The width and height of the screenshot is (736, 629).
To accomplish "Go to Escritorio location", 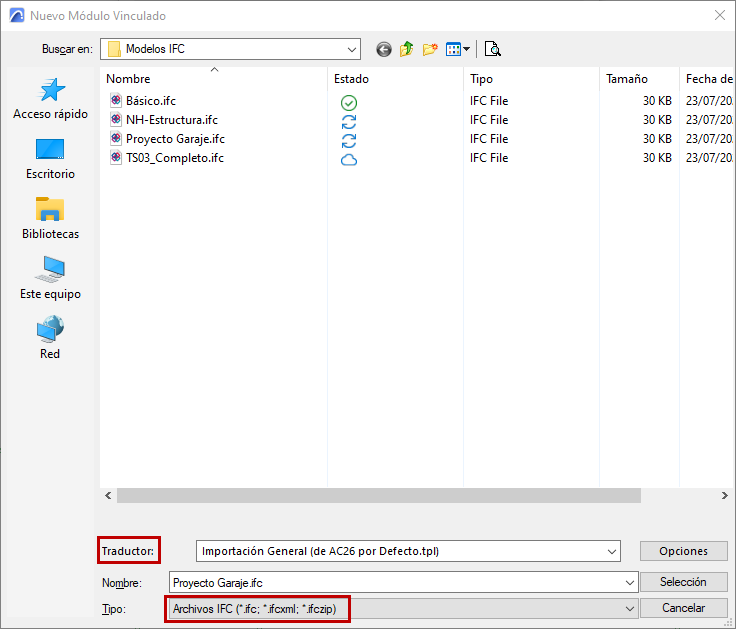I will [50, 159].
